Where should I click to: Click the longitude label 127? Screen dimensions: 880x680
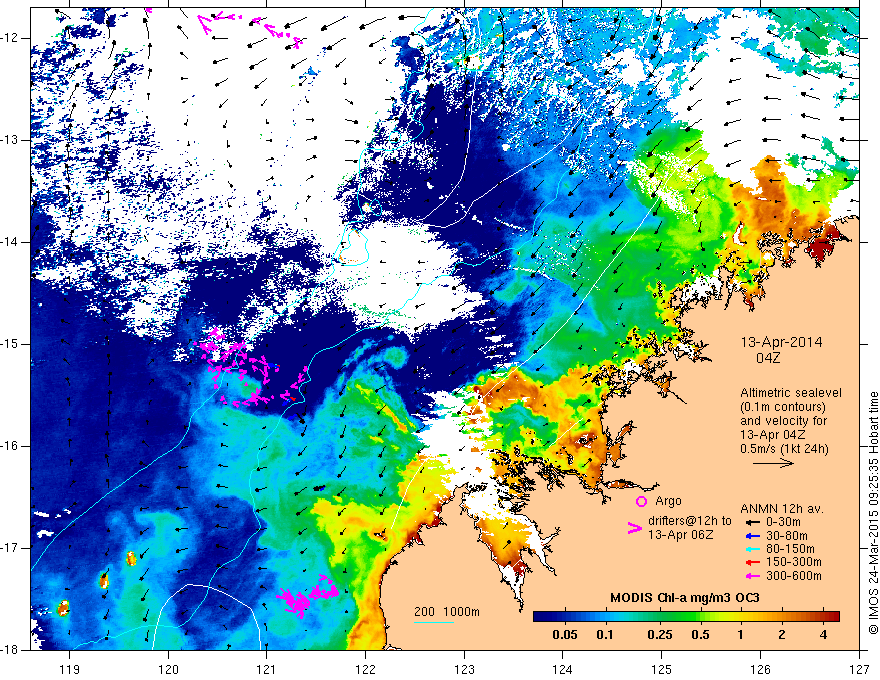[x=859, y=669]
